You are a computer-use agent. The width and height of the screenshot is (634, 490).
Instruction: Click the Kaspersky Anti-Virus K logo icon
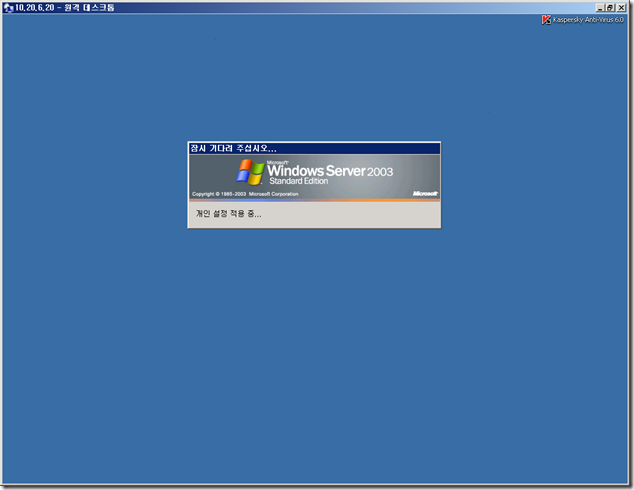click(x=546, y=20)
